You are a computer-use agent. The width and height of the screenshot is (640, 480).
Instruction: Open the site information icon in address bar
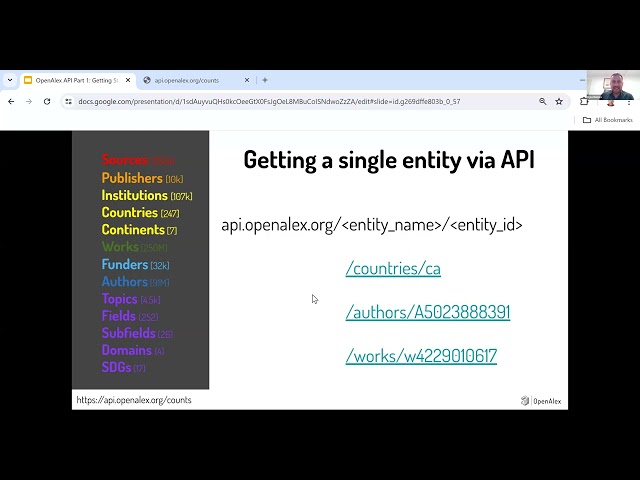pyautogui.click(x=69, y=101)
